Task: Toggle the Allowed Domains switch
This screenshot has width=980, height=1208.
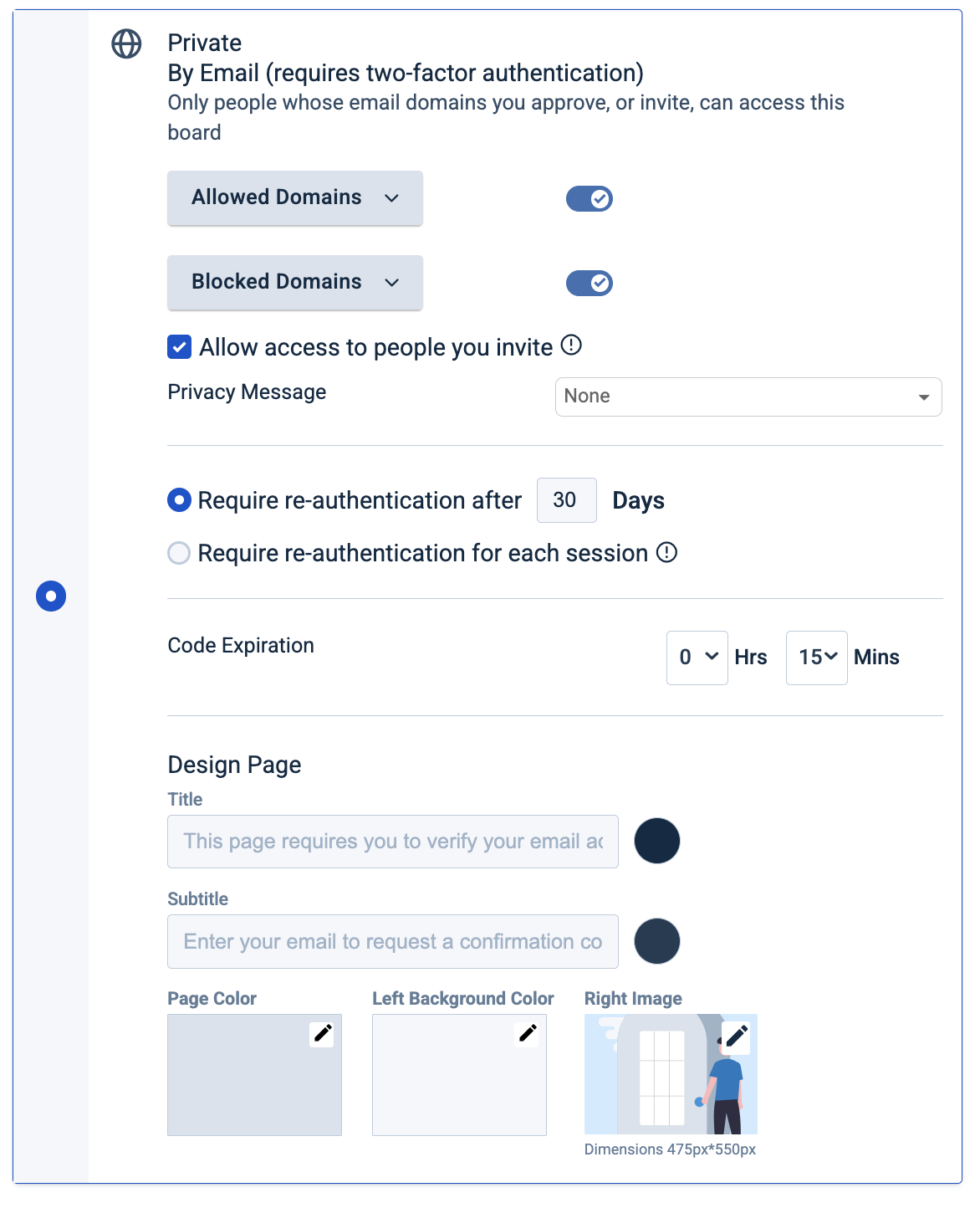Action: click(590, 199)
